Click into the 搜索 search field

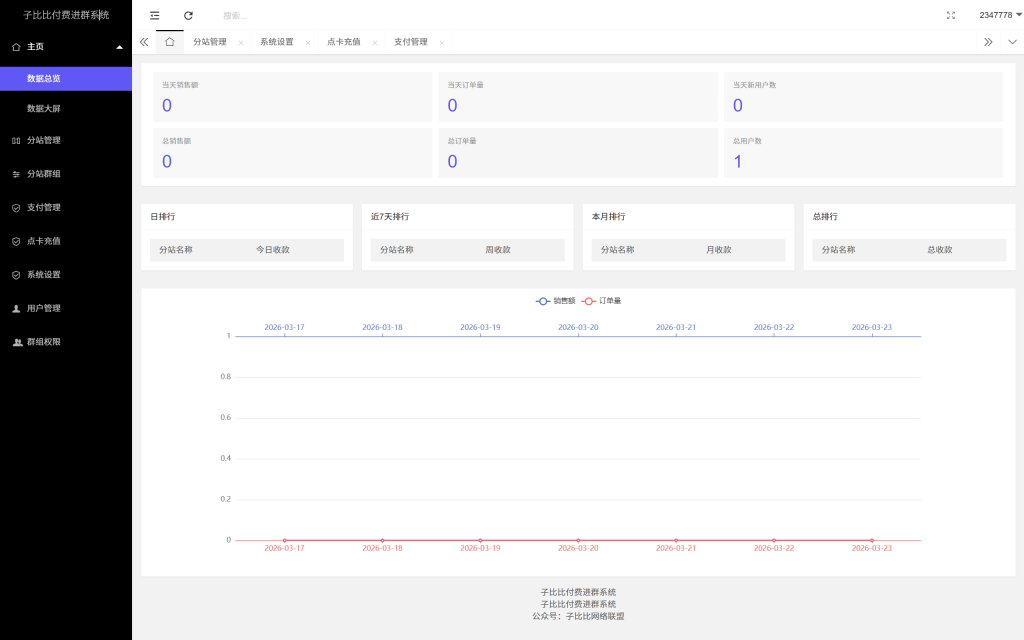click(240, 15)
